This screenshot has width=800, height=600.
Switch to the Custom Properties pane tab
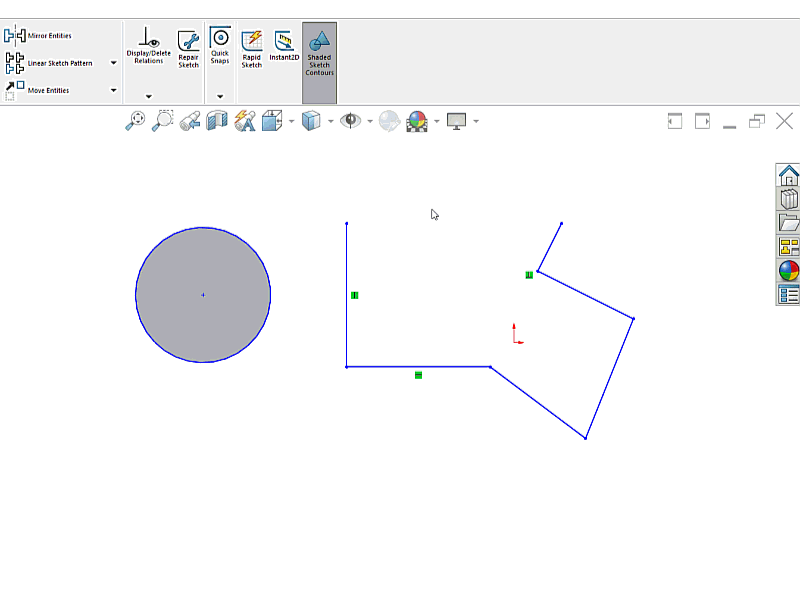(x=788, y=295)
